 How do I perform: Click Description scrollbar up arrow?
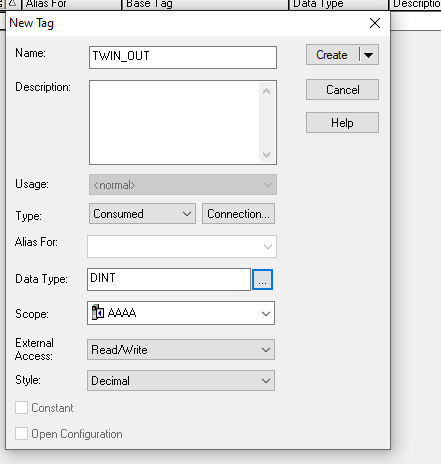[x=266, y=91]
